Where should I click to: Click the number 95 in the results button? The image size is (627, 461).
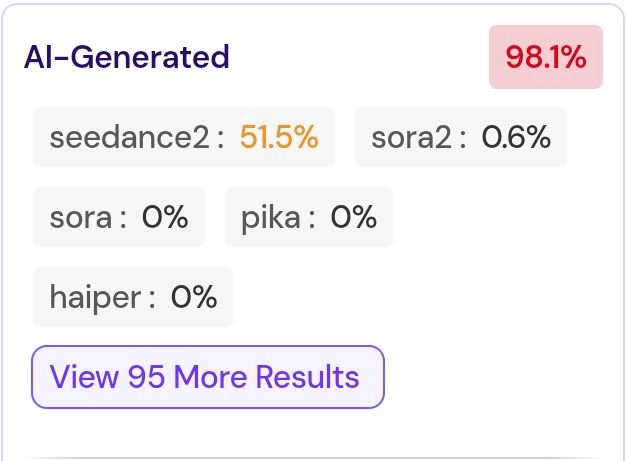[146, 377]
